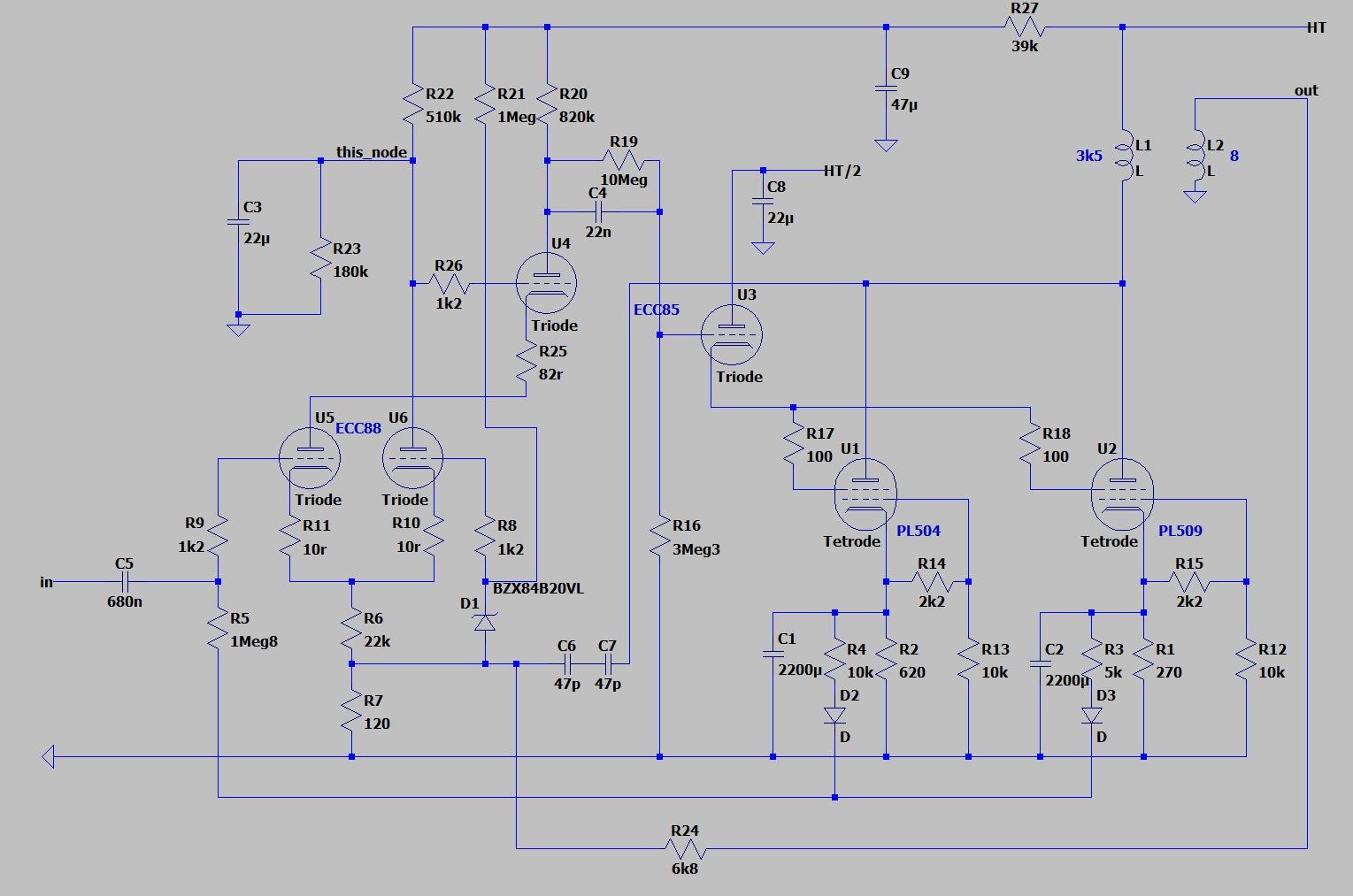Click the 'BZX84B20VL' diode value text
This screenshot has height=896, width=1353.
(538, 589)
